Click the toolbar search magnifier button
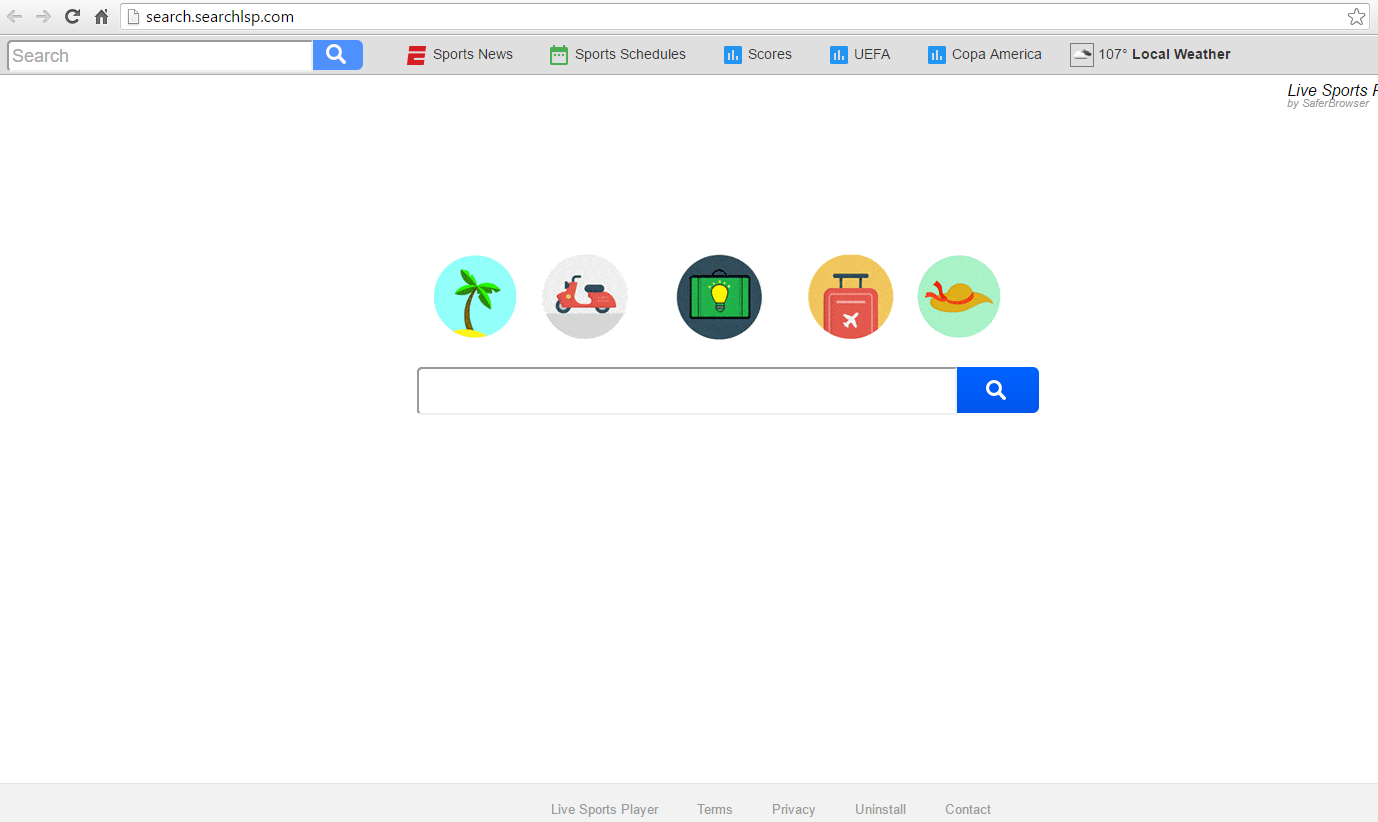 [x=337, y=55]
